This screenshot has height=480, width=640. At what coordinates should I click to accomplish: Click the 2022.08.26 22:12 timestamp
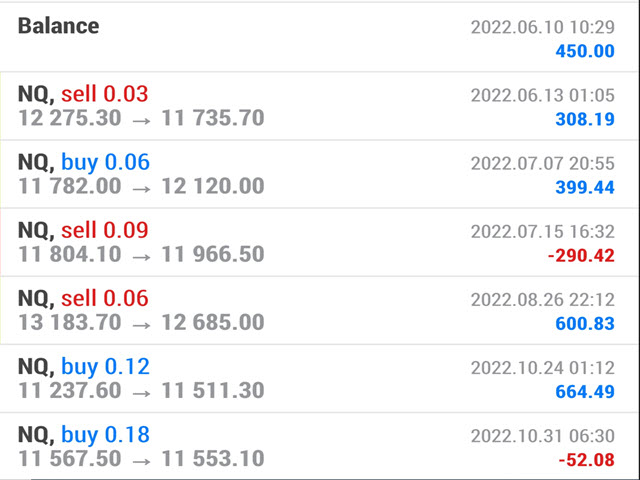click(542, 300)
